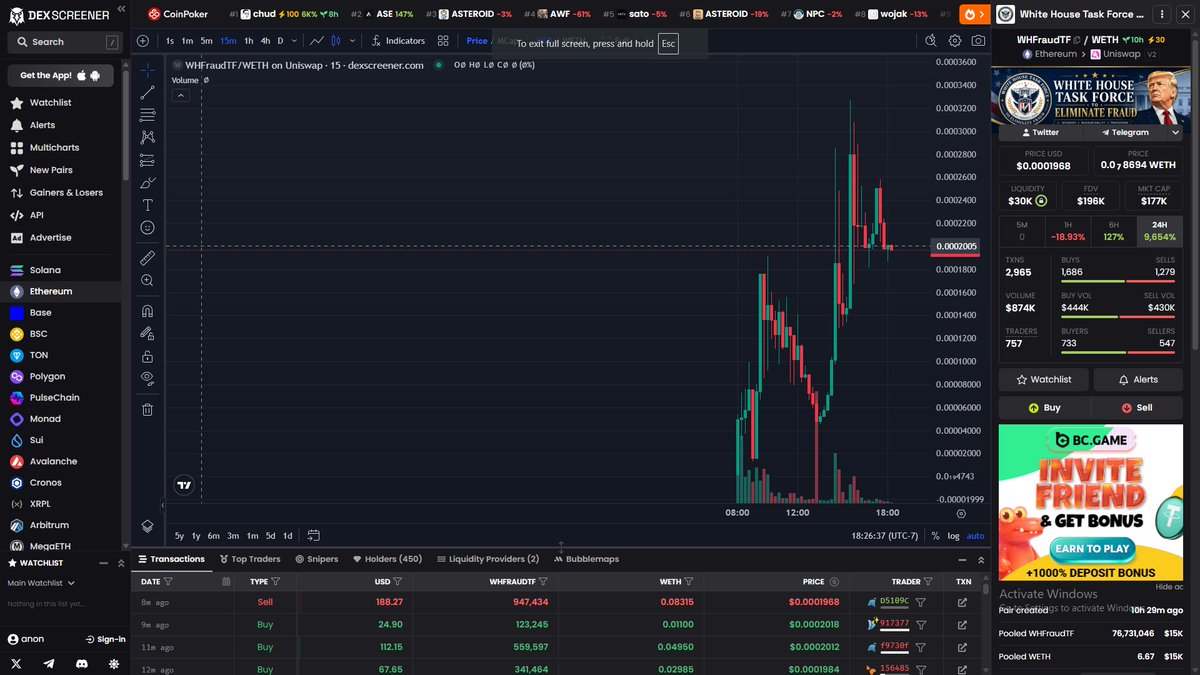Screen dimensions: 1200x675
Task: Set chart interval to 5m
Action: [206, 41]
